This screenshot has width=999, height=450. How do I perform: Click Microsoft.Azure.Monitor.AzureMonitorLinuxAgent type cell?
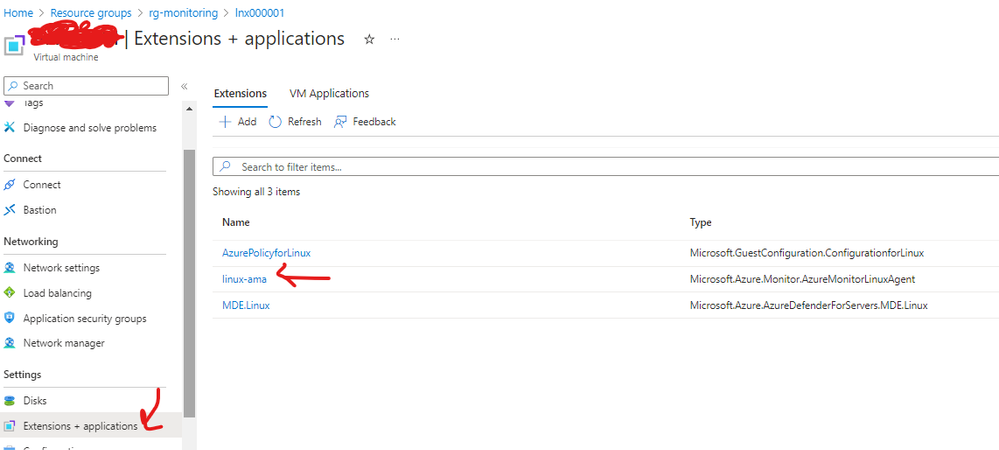click(x=803, y=279)
